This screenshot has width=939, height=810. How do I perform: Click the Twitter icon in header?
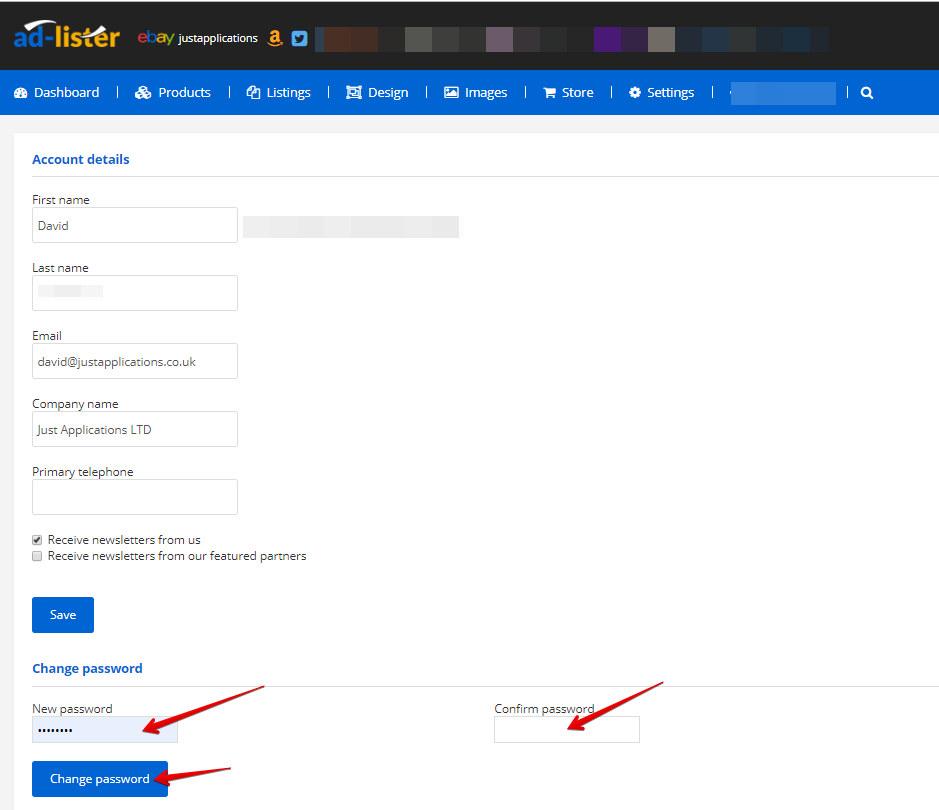(x=299, y=38)
